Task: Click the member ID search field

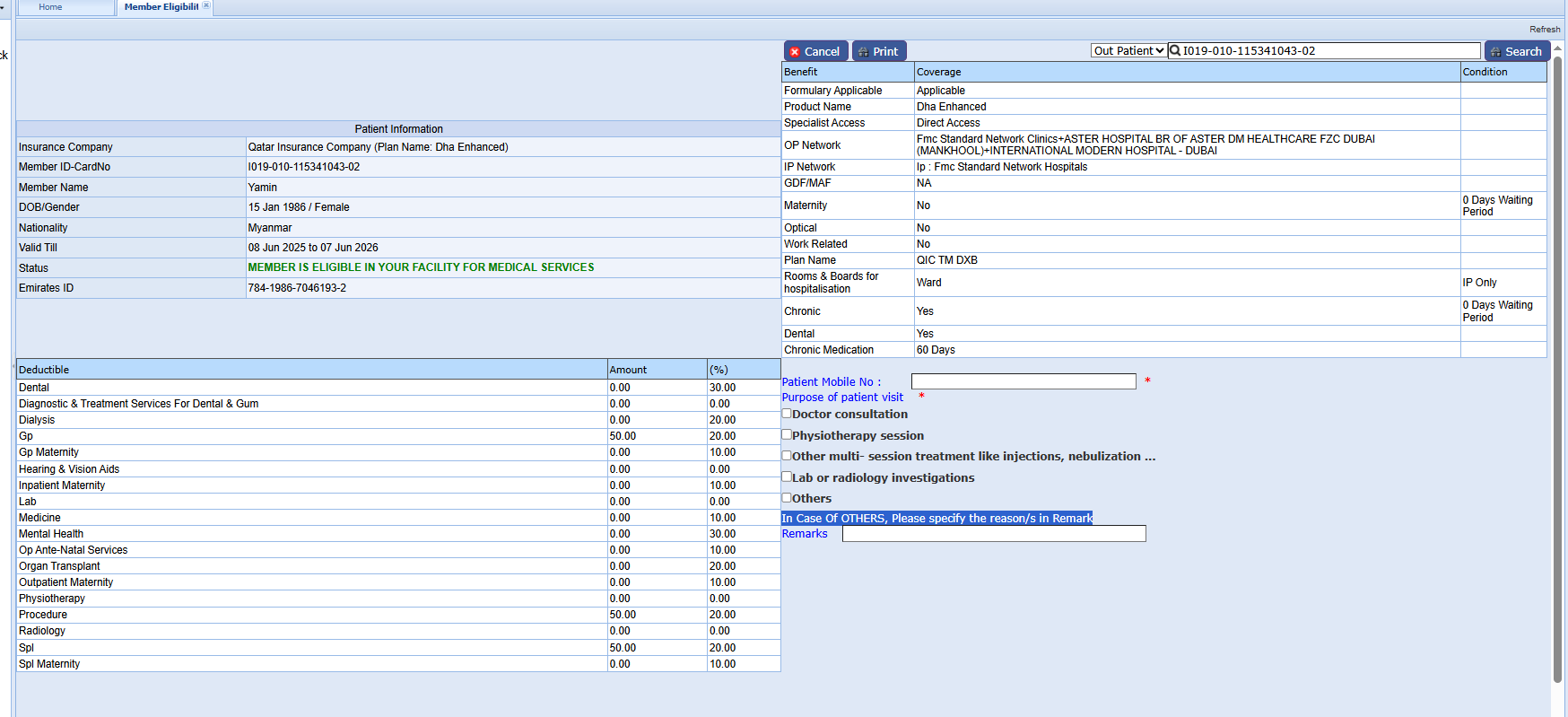Action: point(1329,51)
